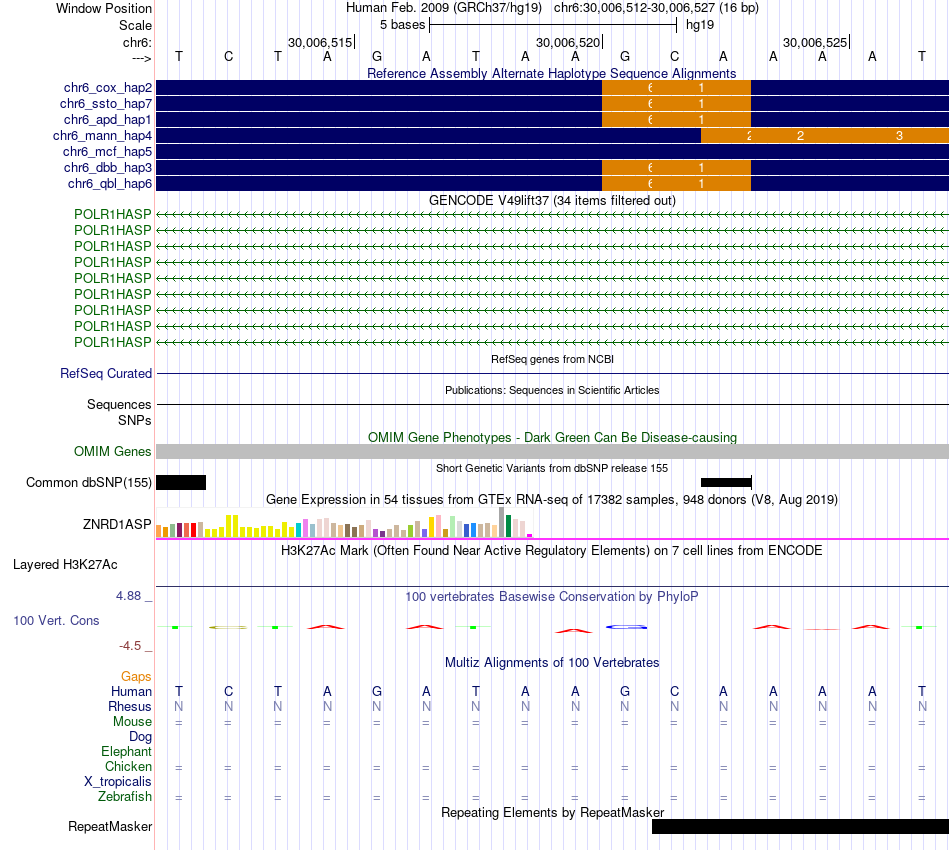This screenshot has height=850, width=950.
Task: Click the Zebrafish alignment row label
Action: tap(125, 797)
